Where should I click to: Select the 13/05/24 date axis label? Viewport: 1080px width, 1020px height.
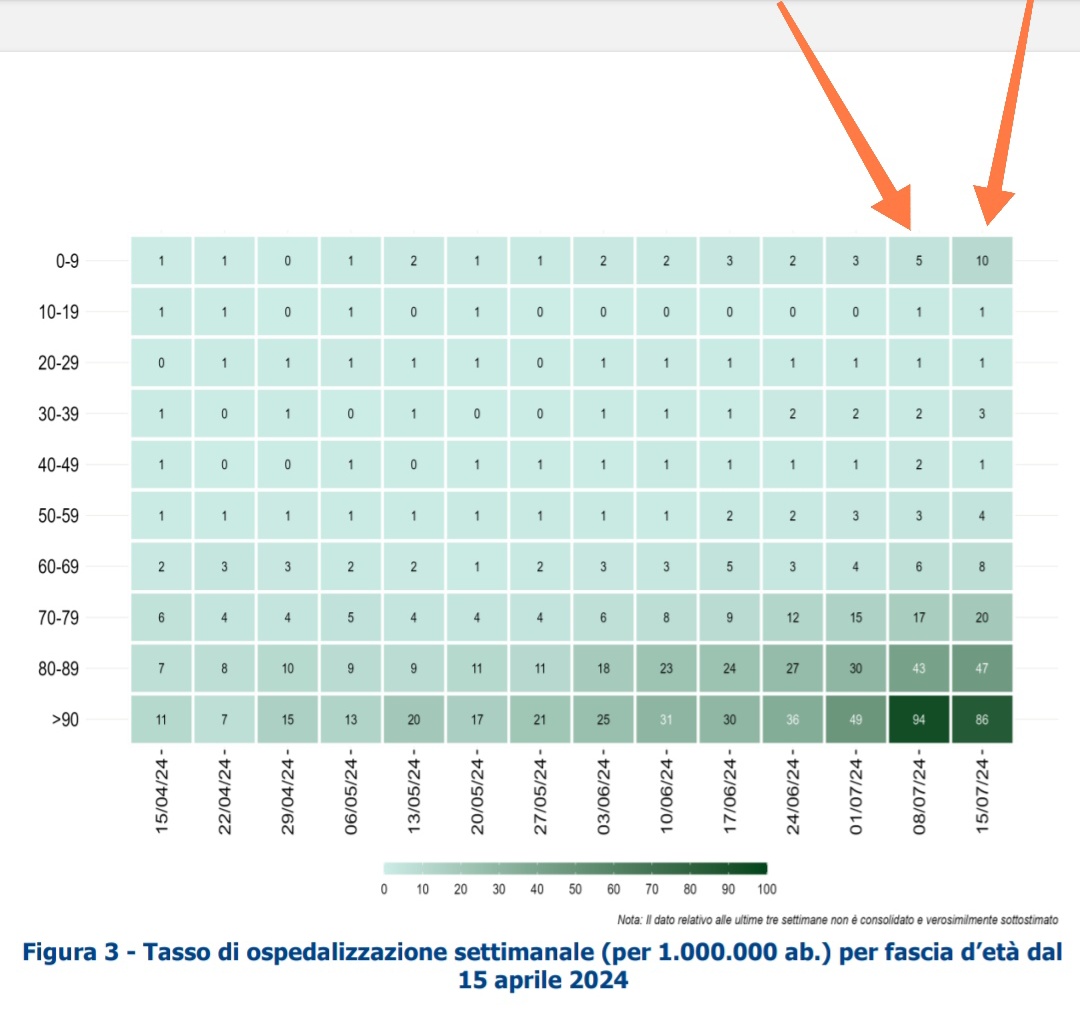(414, 797)
